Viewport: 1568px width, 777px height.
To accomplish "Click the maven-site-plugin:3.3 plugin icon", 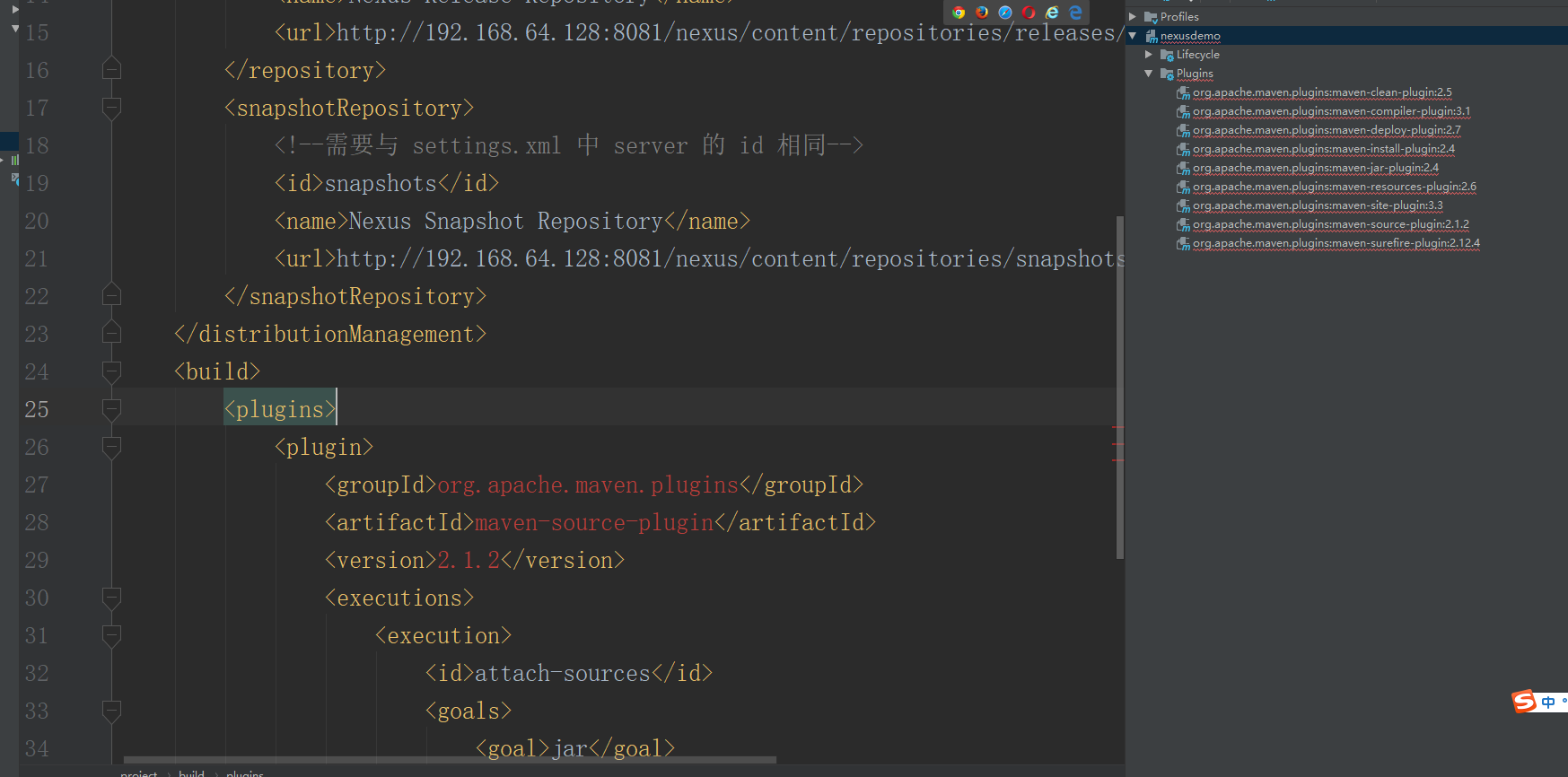I will click(1183, 205).
